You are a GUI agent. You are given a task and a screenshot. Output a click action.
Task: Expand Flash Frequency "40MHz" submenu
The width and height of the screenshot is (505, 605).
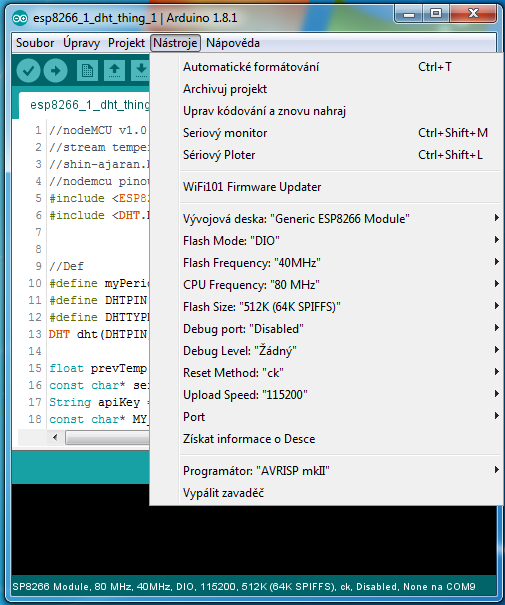click(326, 263)
